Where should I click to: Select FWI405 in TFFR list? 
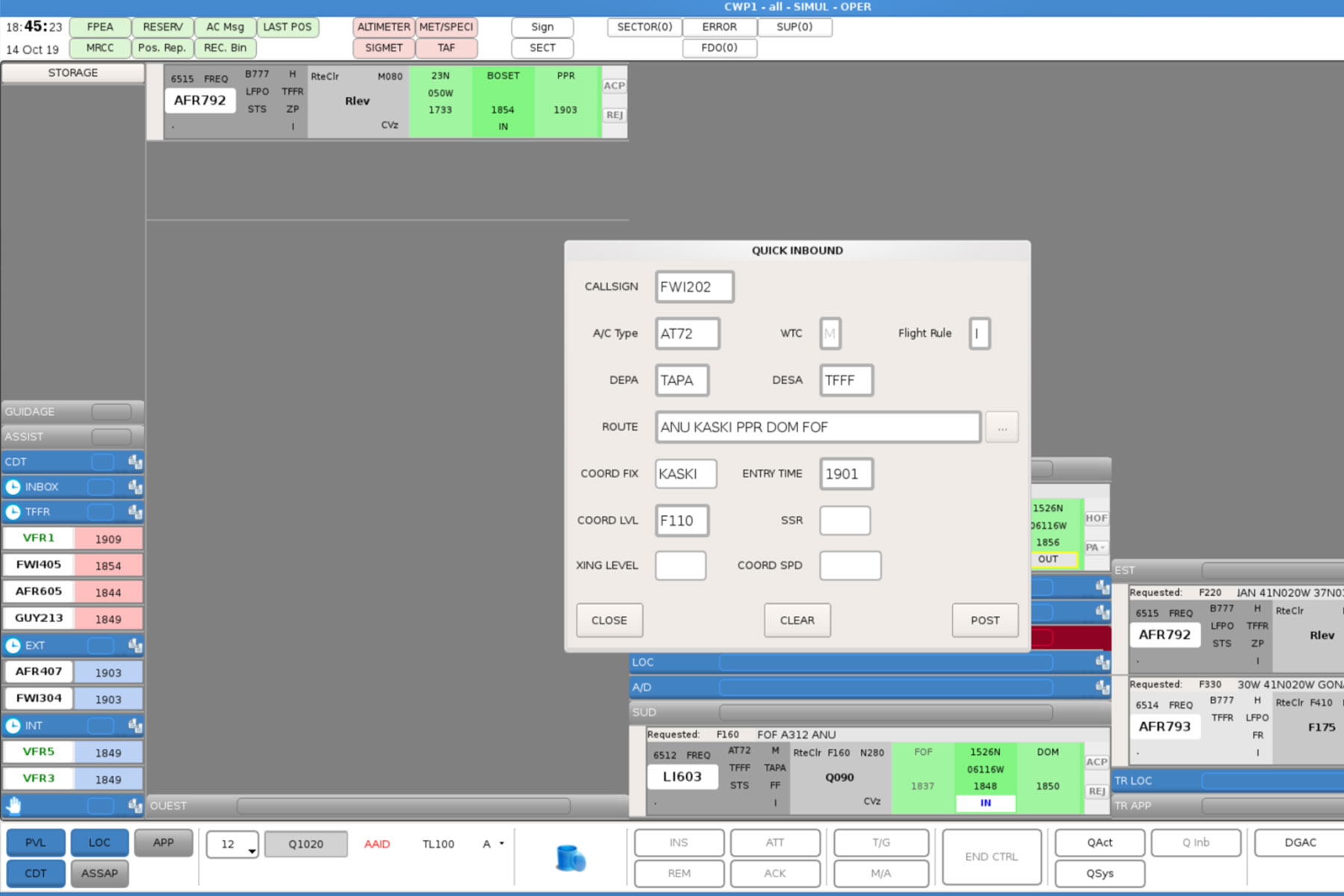pyautogui.click(x=39, y=564)
